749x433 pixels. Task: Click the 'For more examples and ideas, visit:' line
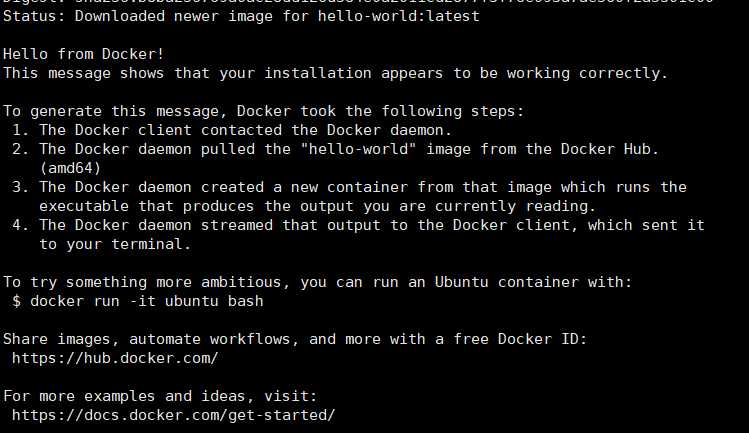[x=160, y=396]
